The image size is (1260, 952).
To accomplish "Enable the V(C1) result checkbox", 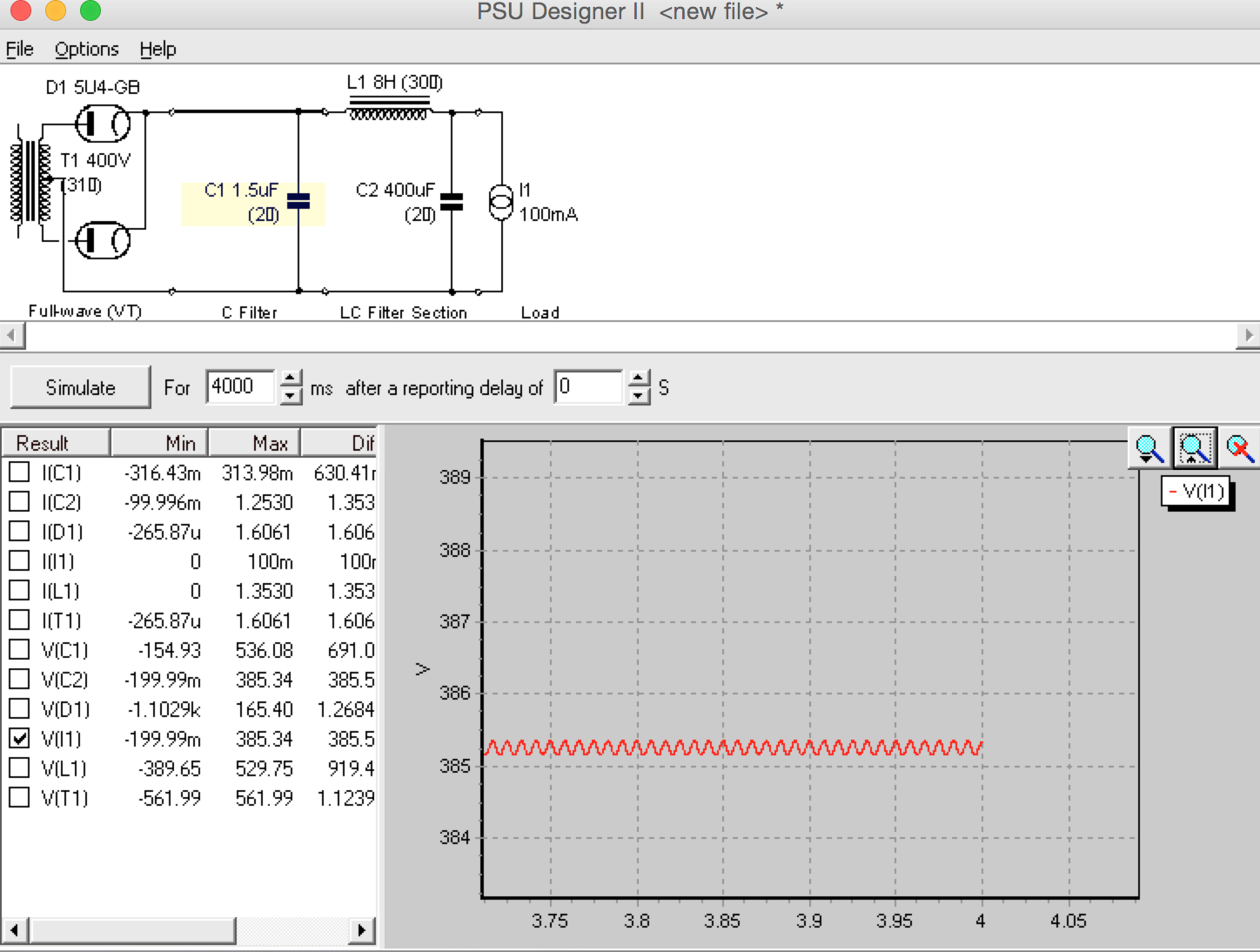I will (19, 649).
